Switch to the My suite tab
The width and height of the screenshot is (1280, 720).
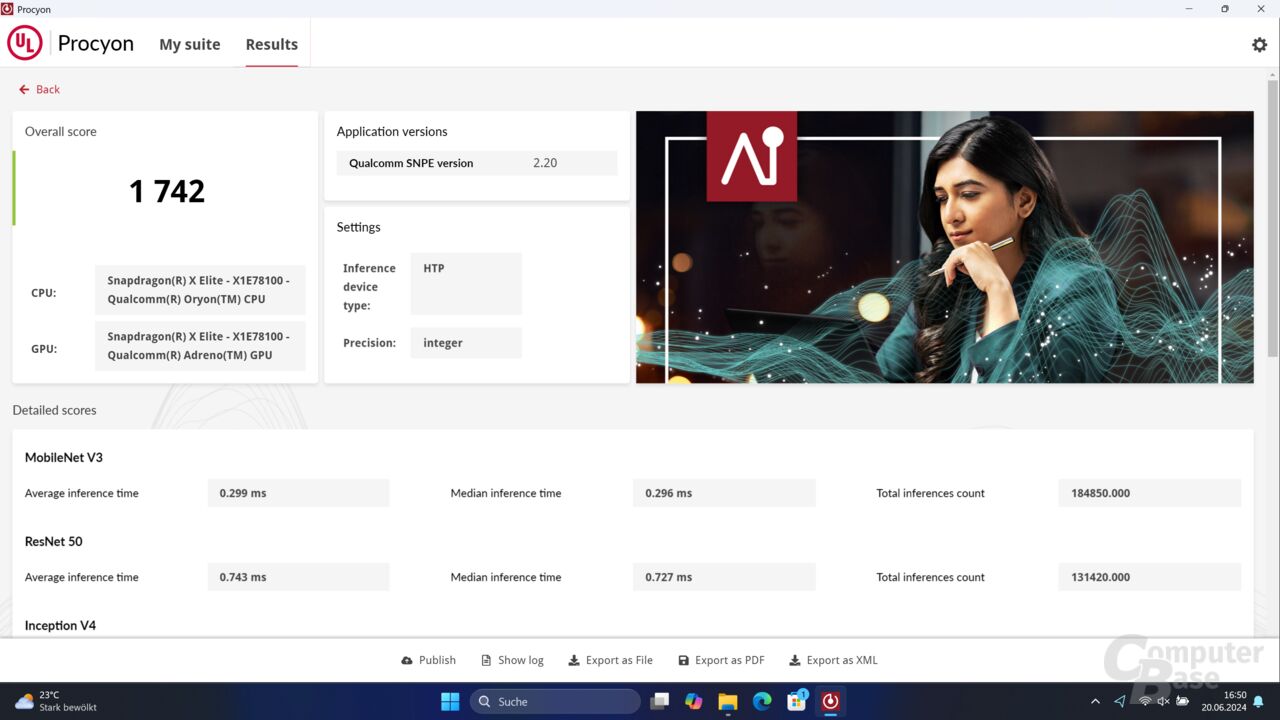(189, 44)
